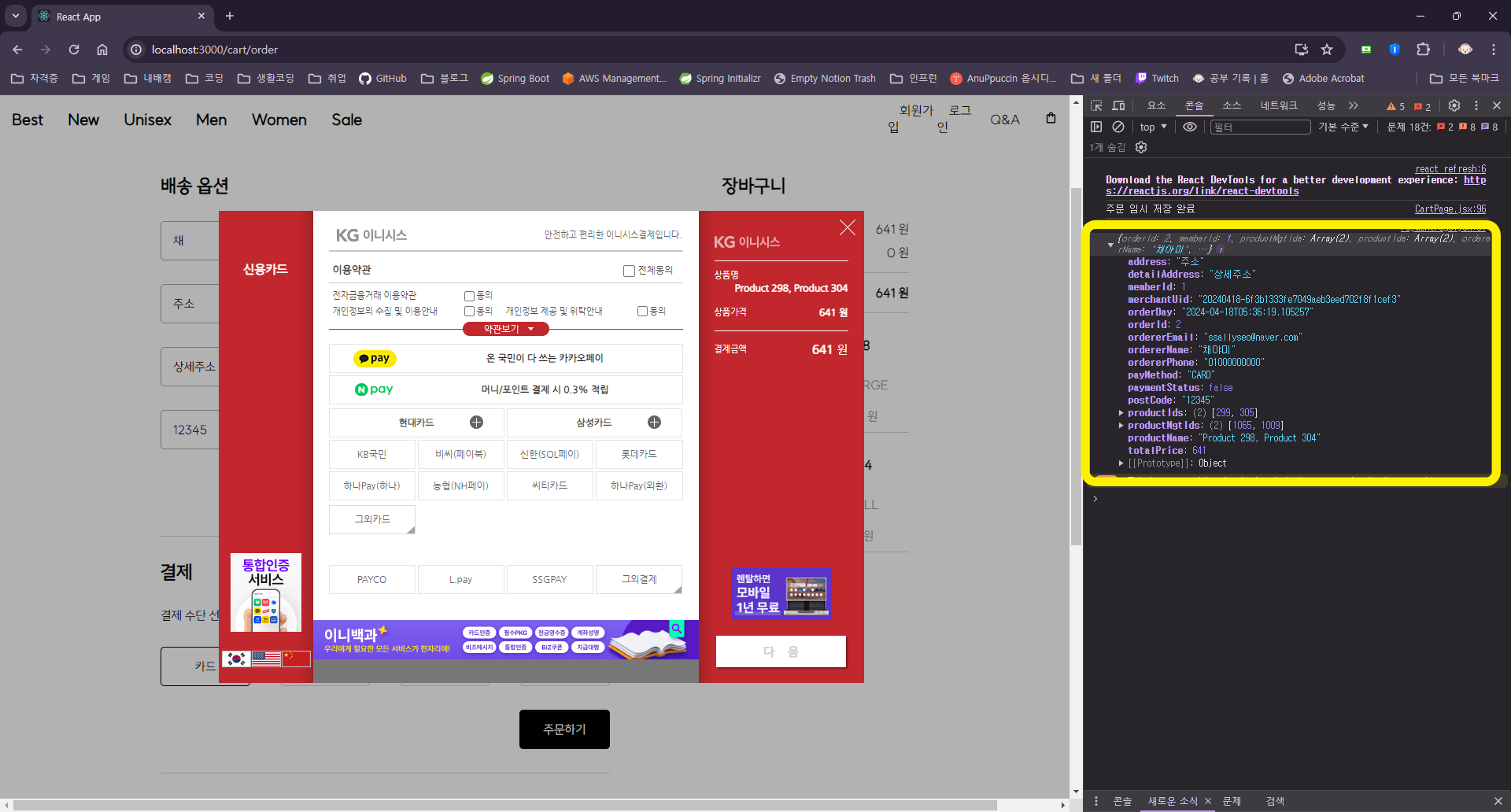Reload the page

pos(74,50)
